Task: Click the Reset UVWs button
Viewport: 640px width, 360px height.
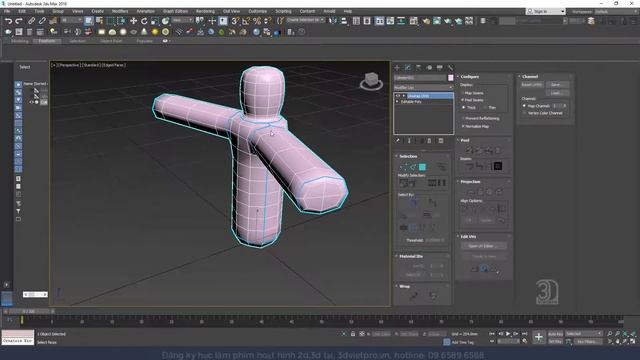Action: coord(532,84)
